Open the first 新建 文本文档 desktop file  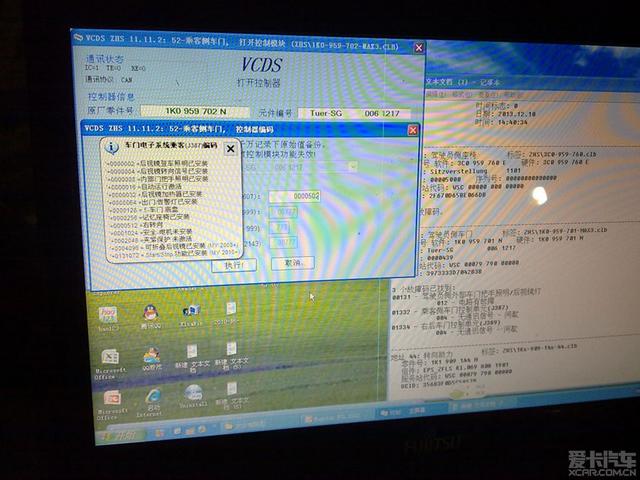pyautogui.click(x=192, y=352)
